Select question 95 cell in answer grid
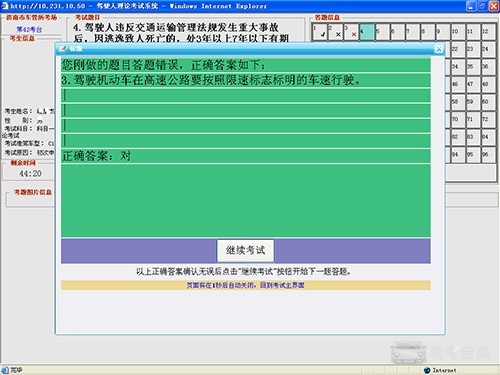The height and width of the screenshot is (375, 500). point(474,155)
